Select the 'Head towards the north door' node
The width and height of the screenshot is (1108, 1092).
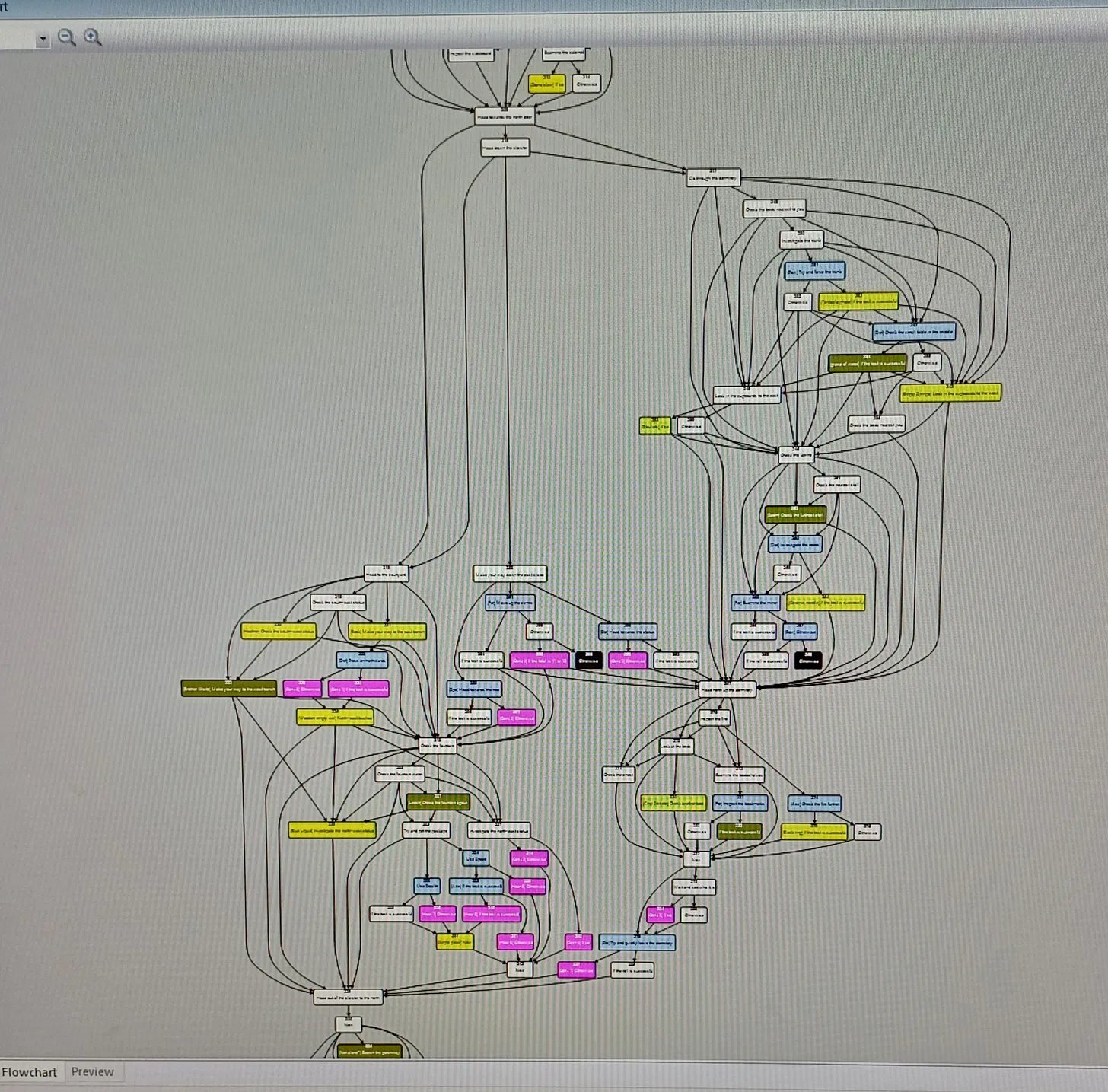point(505,116)
